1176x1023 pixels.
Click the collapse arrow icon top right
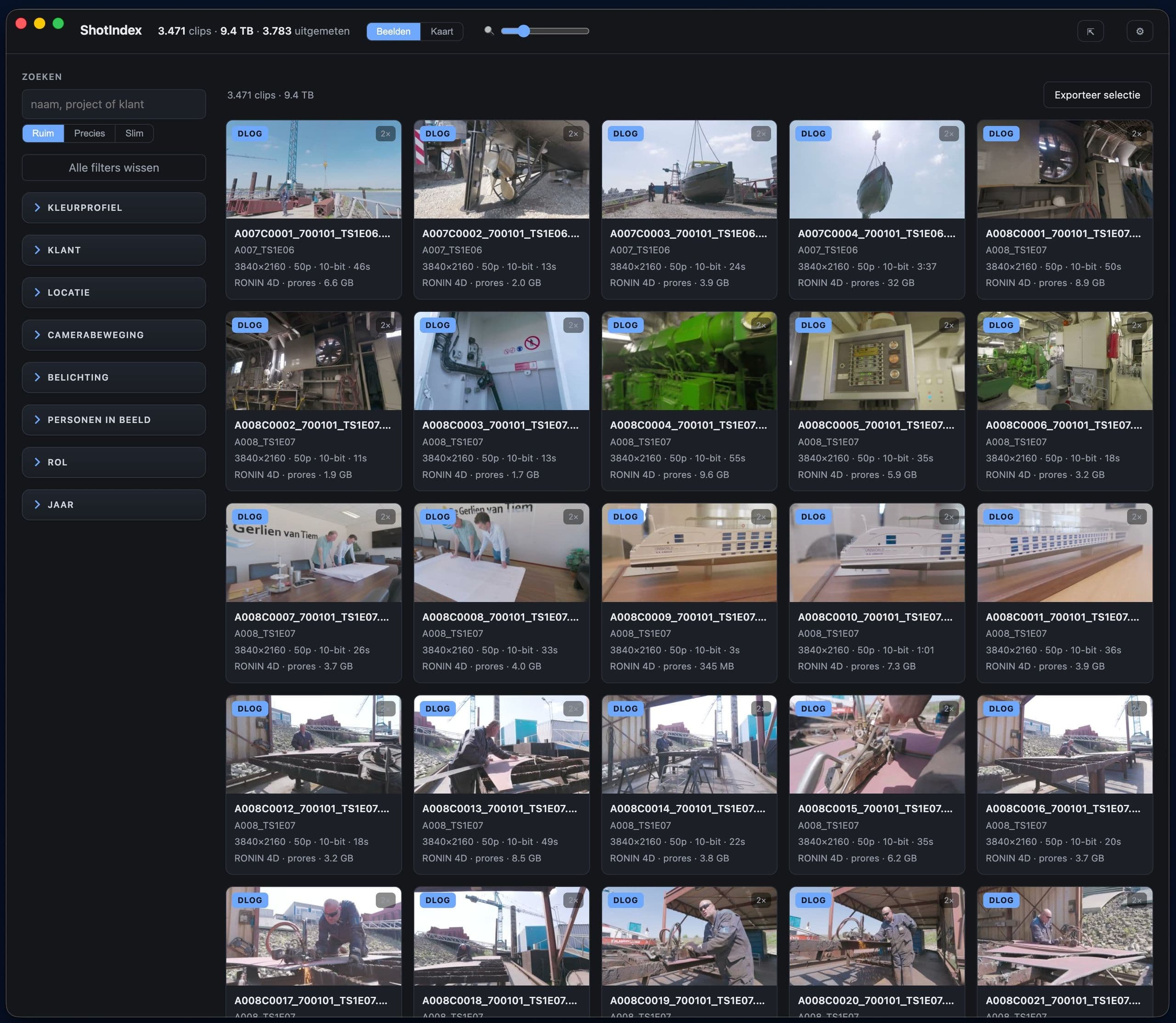pos(1091,31)
